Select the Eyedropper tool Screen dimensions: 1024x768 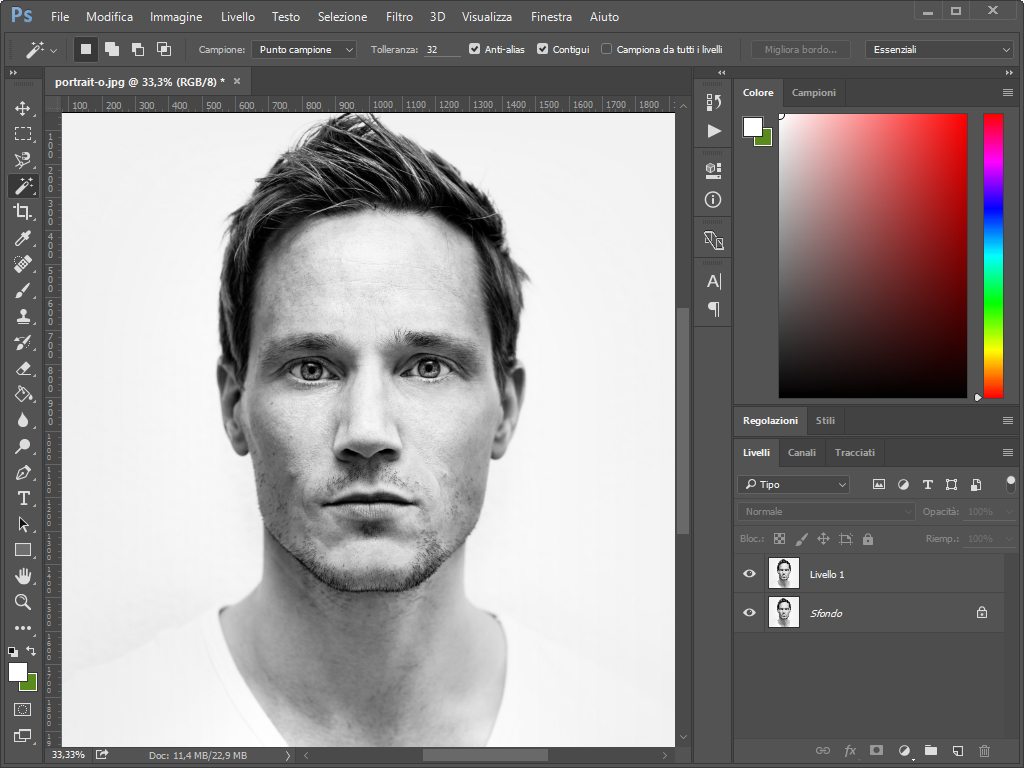(22, 238)
